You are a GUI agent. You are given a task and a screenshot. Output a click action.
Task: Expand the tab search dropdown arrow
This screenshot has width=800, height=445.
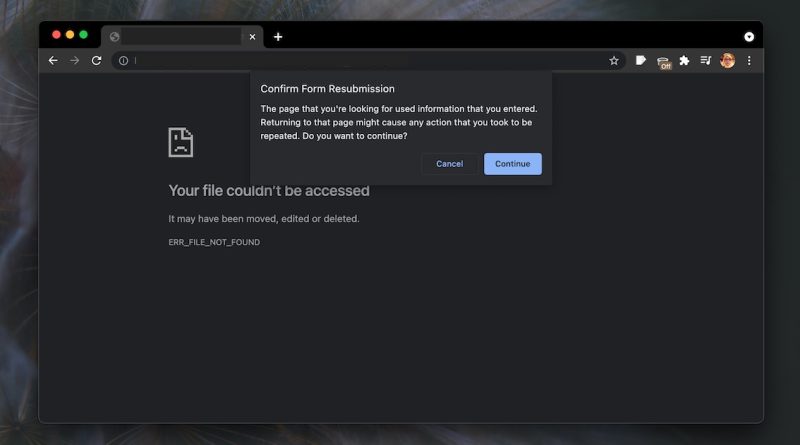[749, 37]
